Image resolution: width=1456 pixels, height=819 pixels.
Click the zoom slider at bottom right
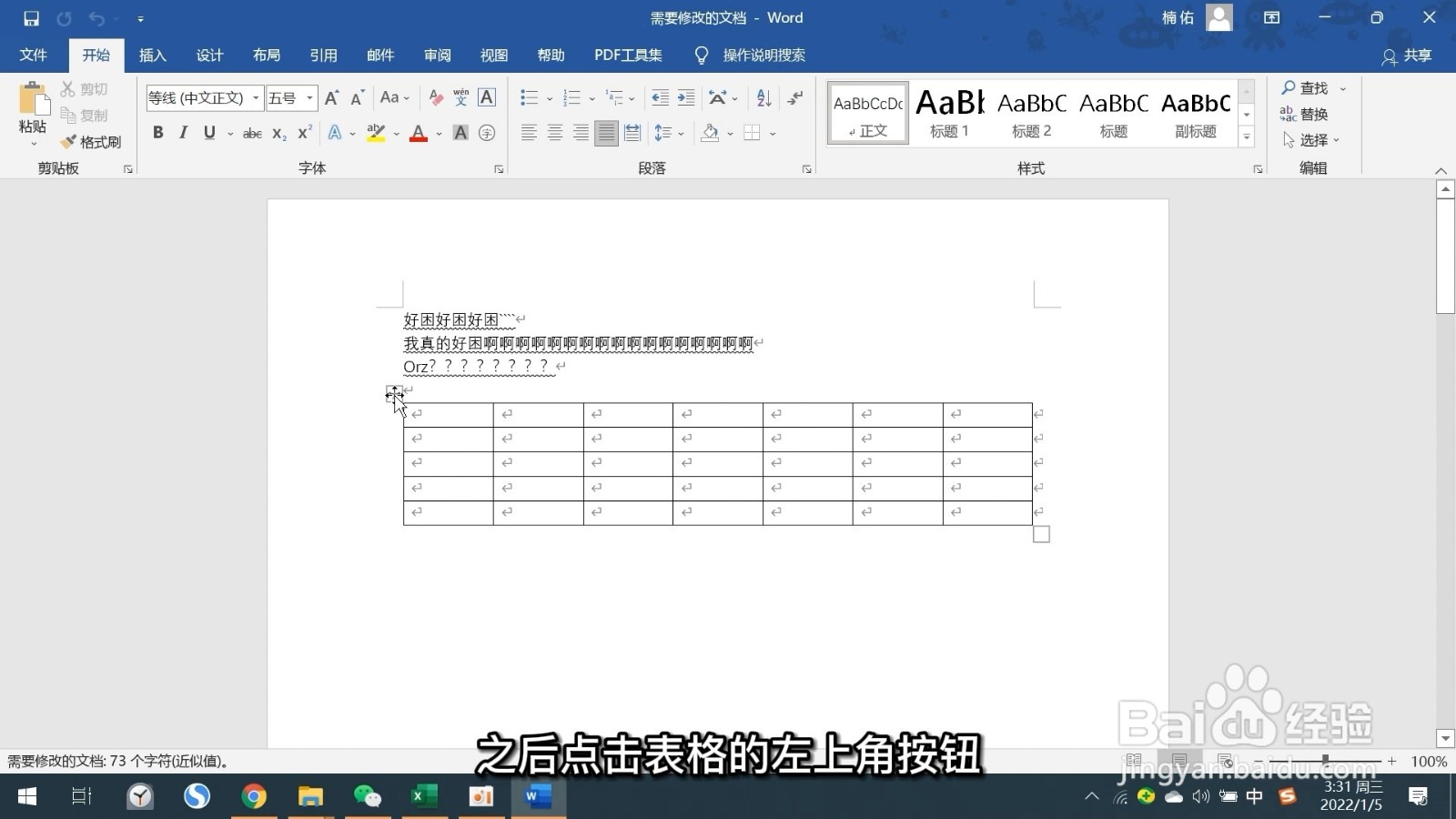tap(1325, 760)
